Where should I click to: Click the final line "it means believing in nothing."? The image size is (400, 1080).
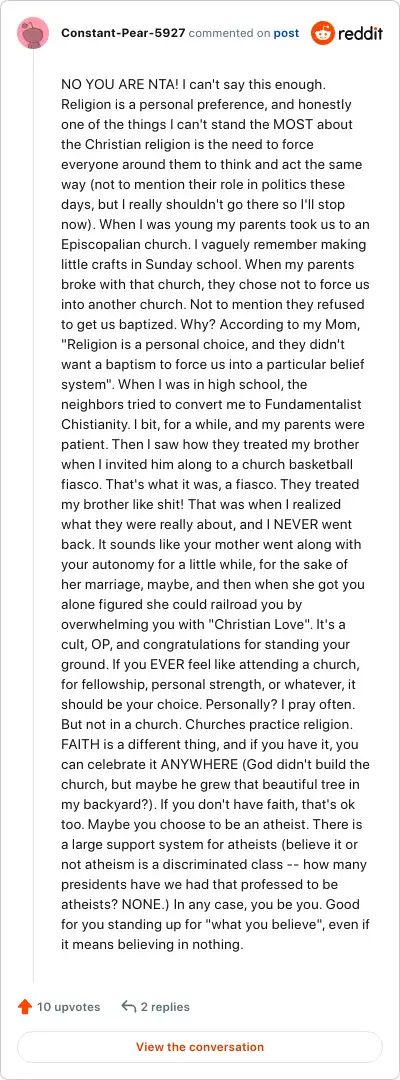152,944
